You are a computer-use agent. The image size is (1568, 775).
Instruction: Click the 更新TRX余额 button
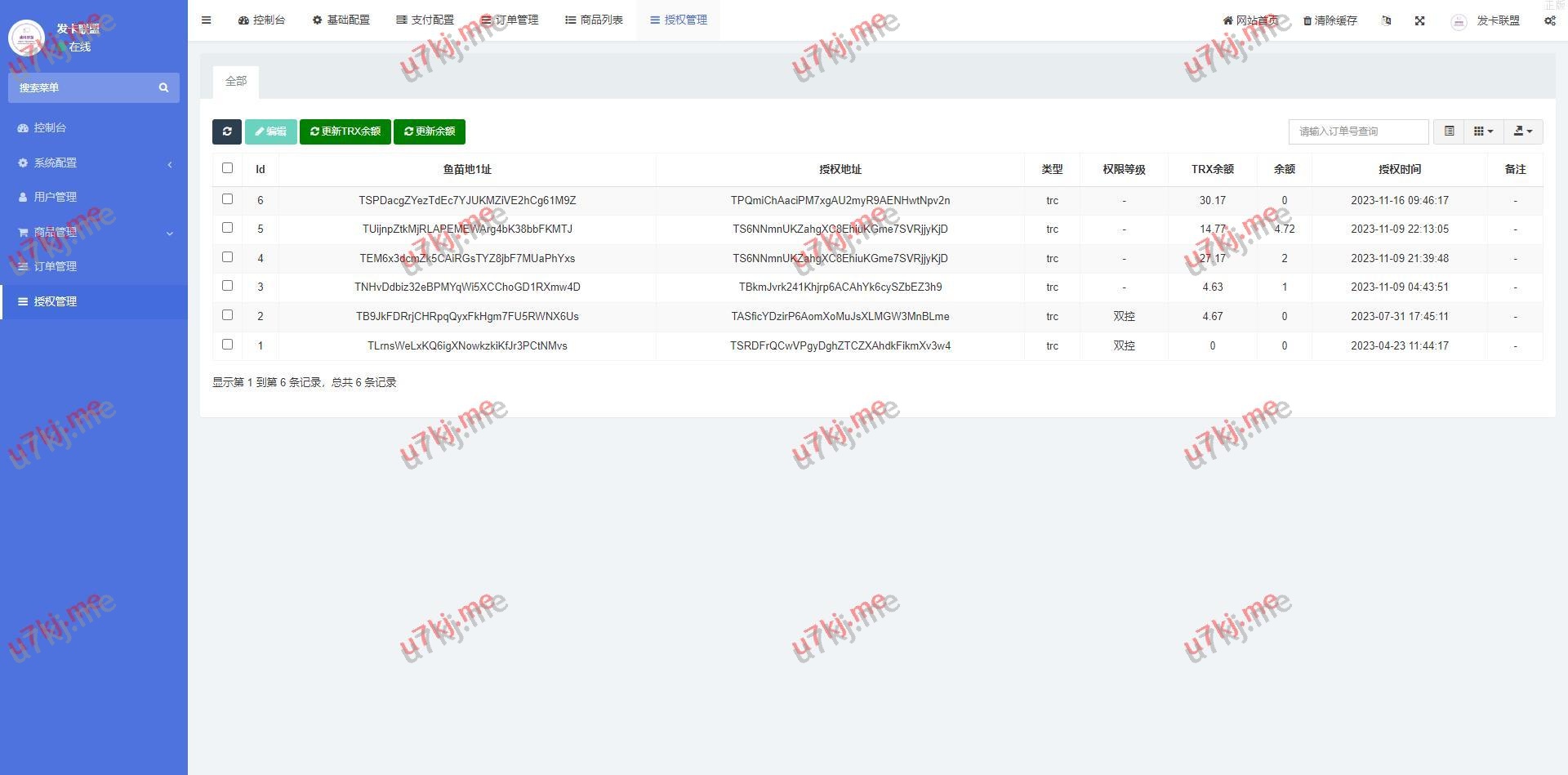(345, 131)
